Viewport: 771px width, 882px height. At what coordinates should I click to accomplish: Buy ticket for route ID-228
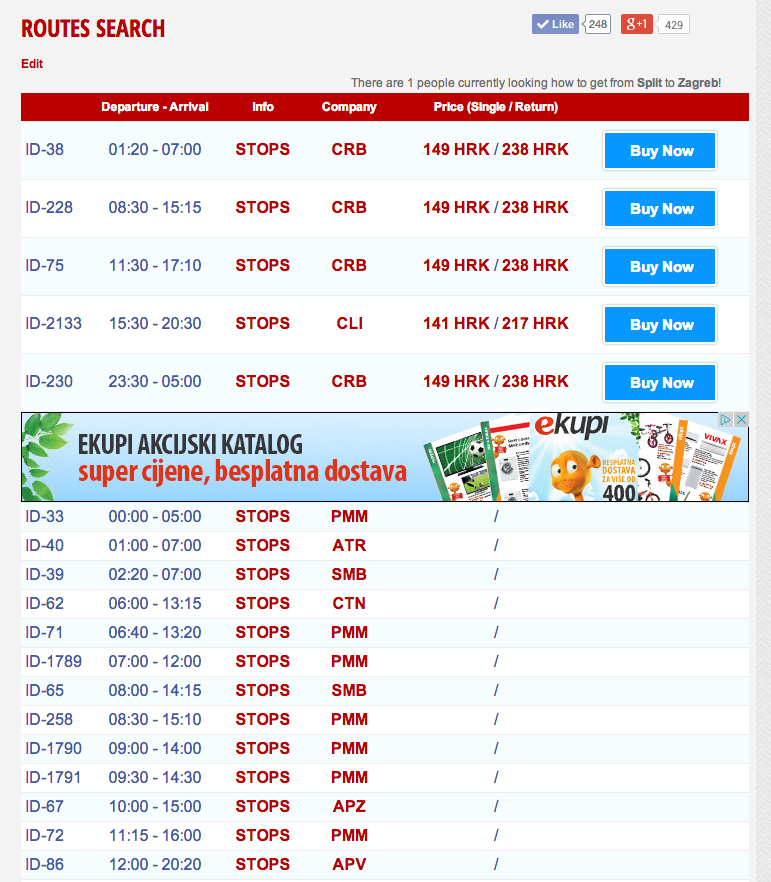tap(660, 209)
